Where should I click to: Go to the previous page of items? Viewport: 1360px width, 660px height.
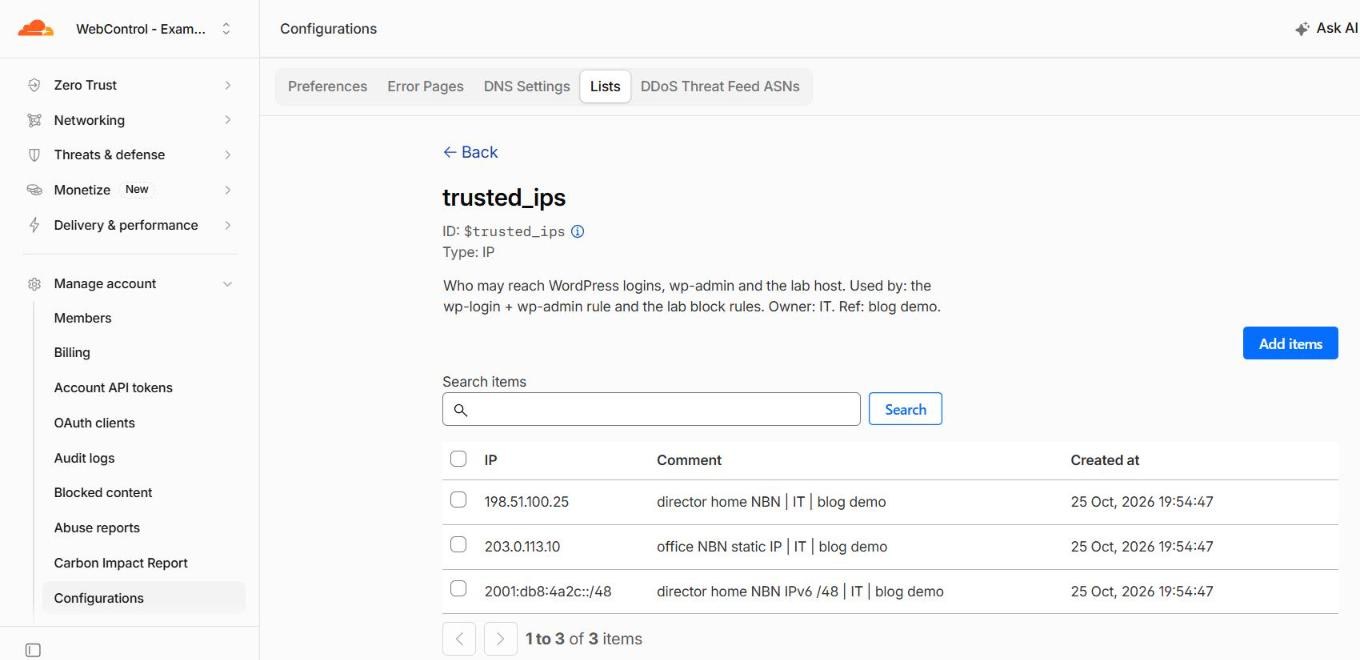point(459,639)
